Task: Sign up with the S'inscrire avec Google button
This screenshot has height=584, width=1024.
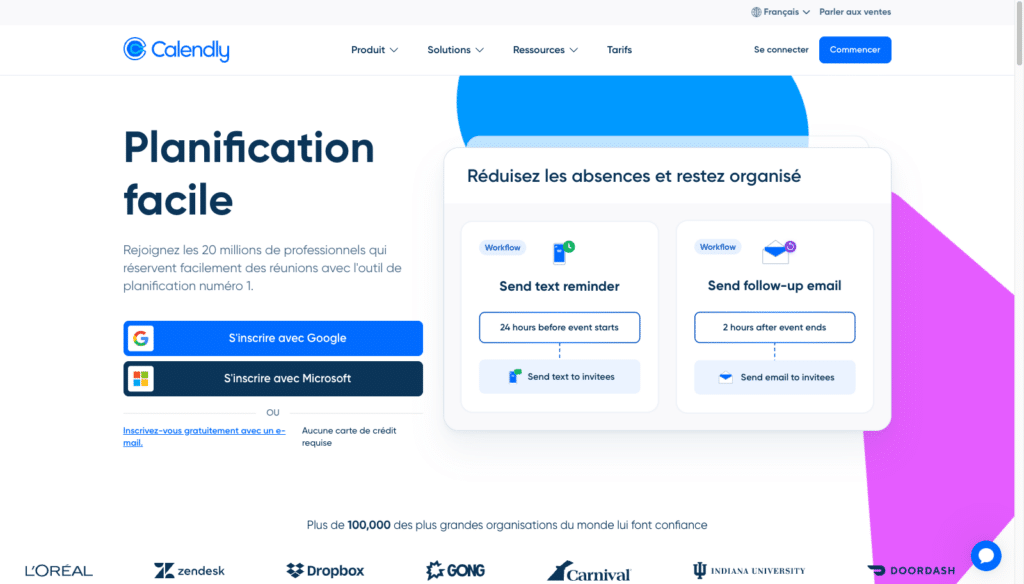Action: 273,338
